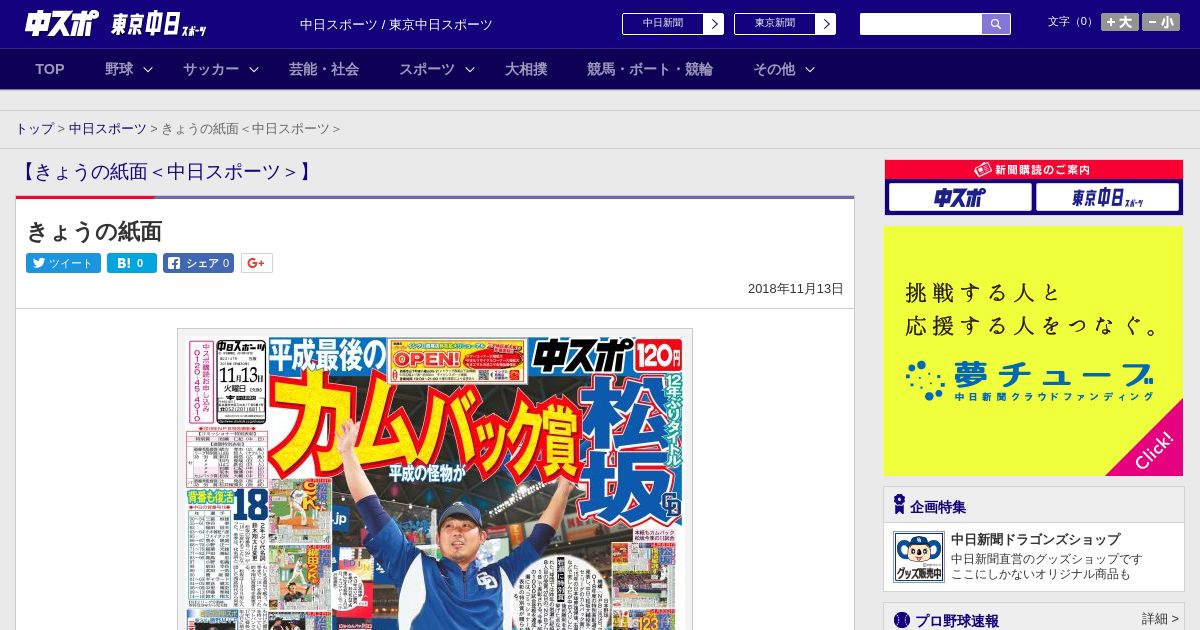Open 夢チューブ crowdfunding advertisement
The image size is (1200, 630).
pyautogui.click(x=1033, y=351)
